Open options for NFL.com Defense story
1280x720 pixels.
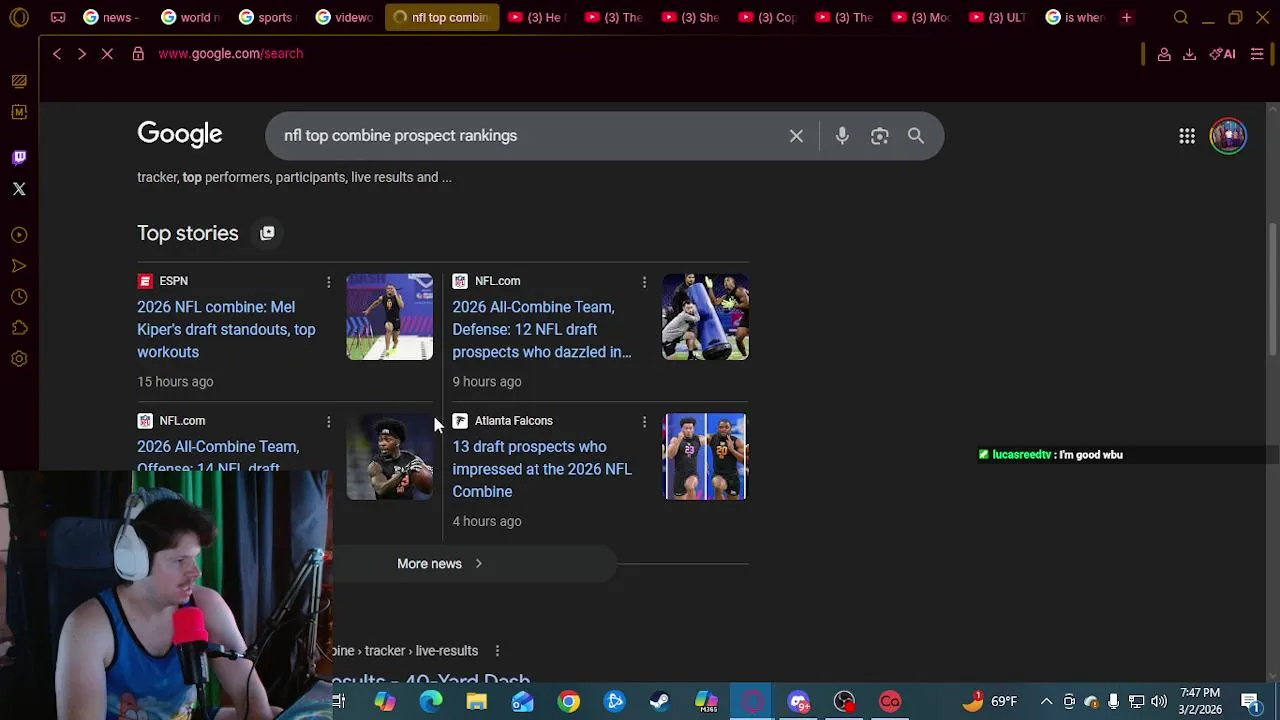tap(644, 282)
